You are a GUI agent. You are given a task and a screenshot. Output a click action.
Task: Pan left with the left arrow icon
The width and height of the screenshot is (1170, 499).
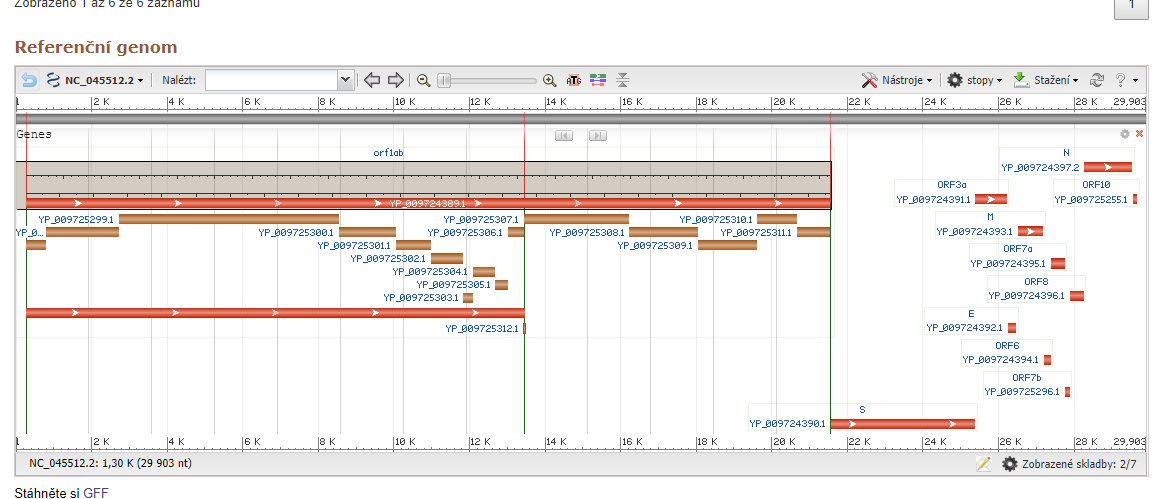click(x=372, y=80)
